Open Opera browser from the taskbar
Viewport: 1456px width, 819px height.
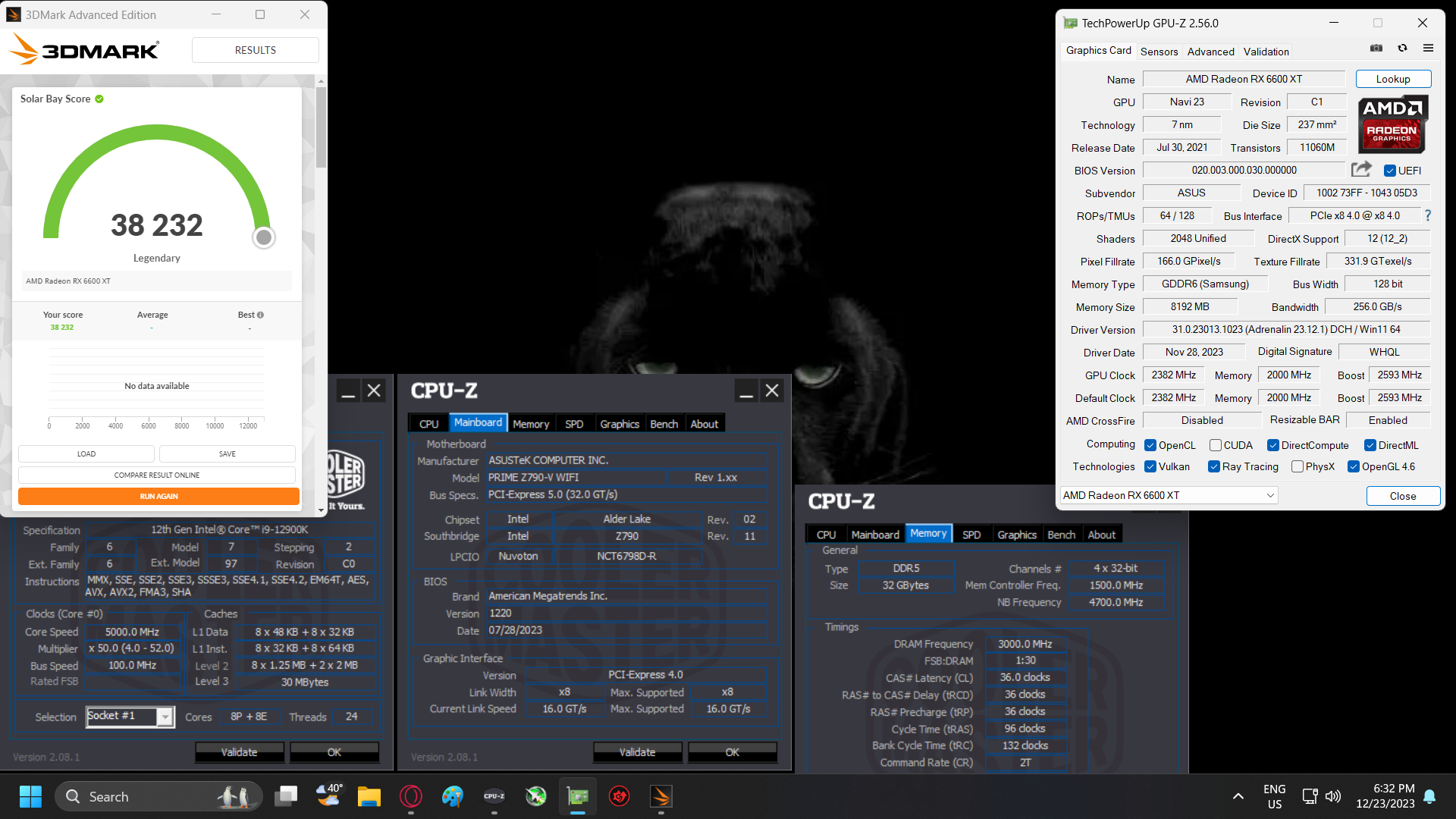pyautogui.click(x=411, y=796)
